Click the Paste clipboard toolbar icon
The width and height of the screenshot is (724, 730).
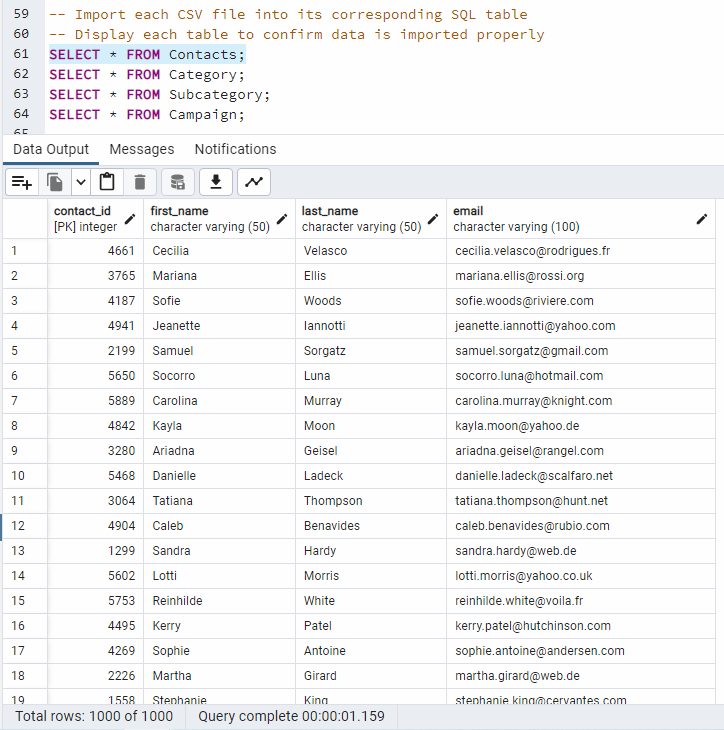107,182
